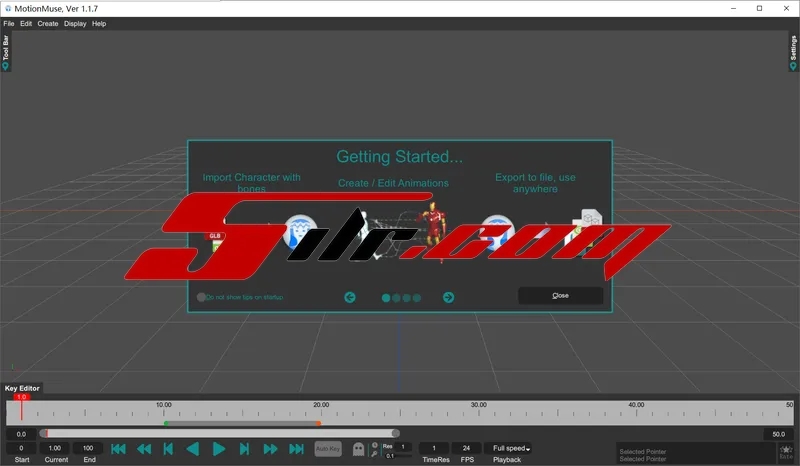
Task: Click the Rate star icon
Action: click(786, 452)
